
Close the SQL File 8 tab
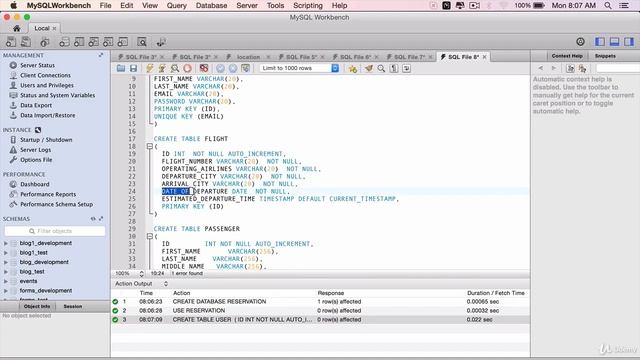(484, 57)
